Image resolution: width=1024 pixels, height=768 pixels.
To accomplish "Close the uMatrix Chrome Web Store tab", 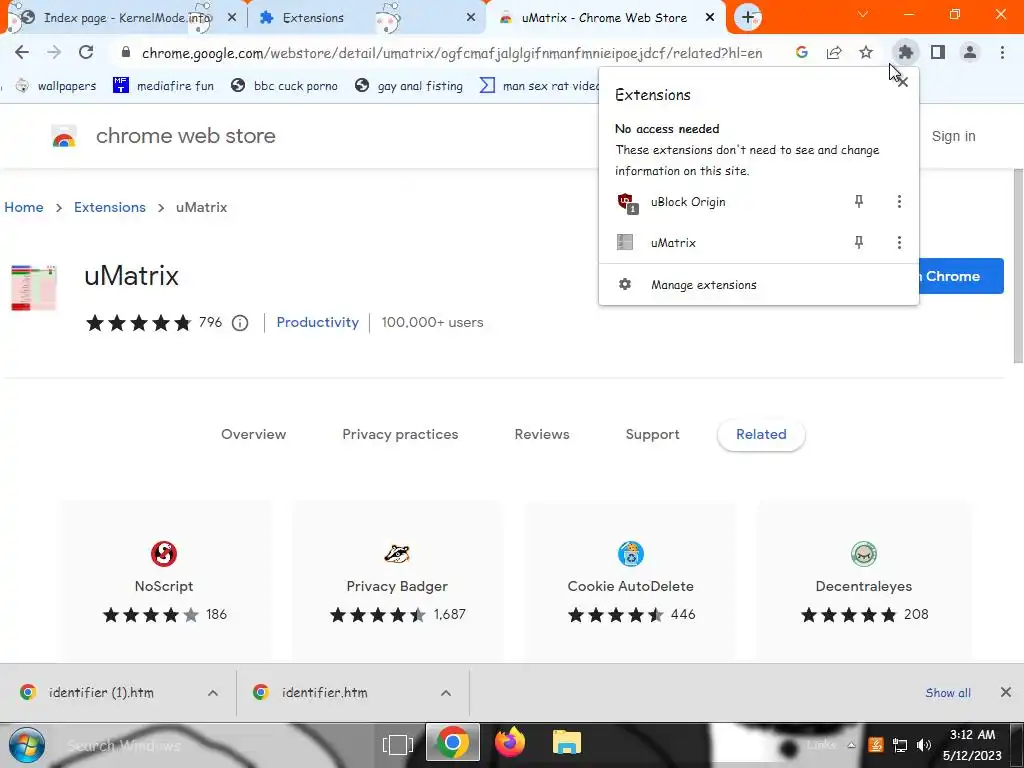I will [x=710, y=18].
